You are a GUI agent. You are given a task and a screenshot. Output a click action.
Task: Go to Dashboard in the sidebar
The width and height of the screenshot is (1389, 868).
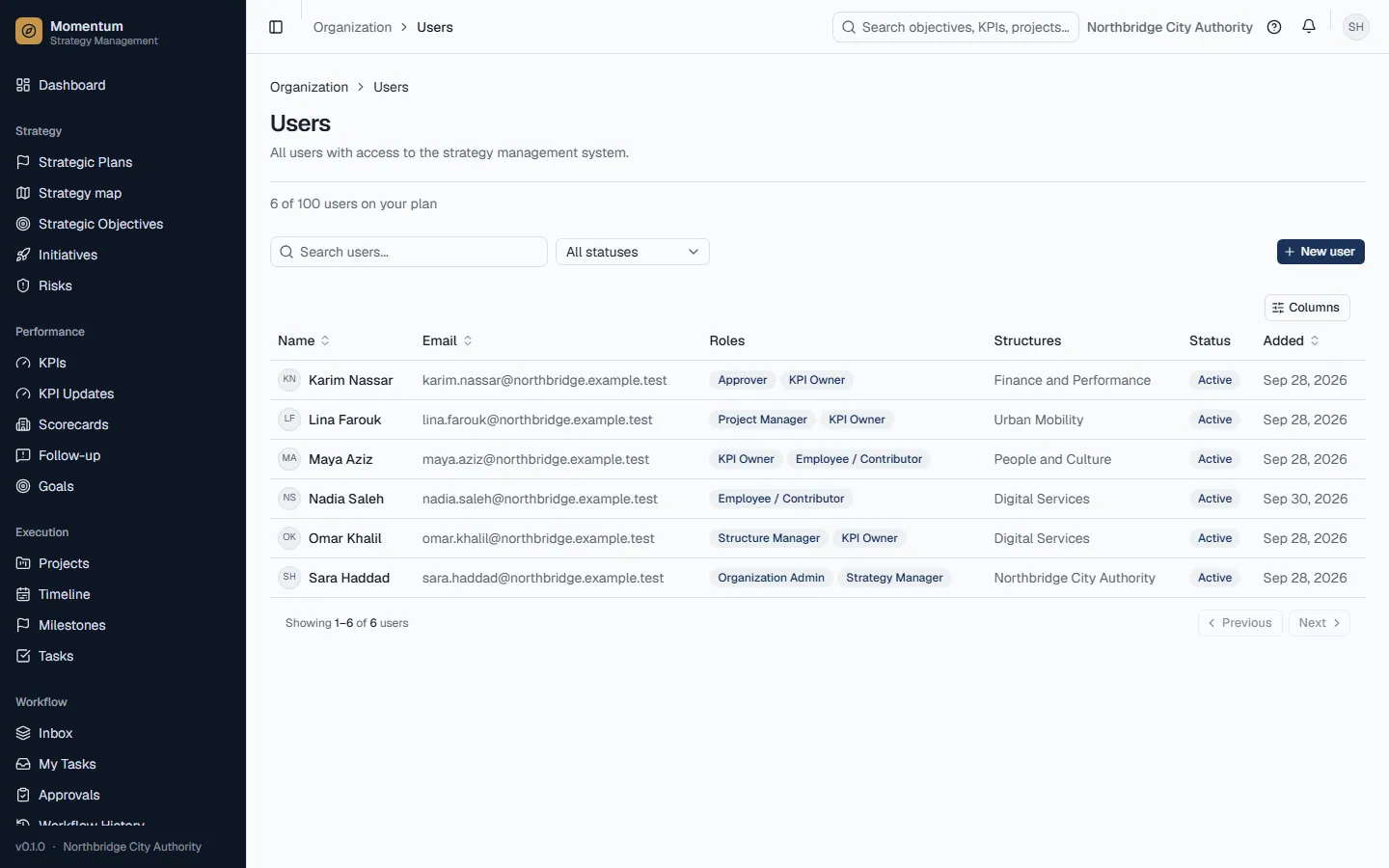coord(123,85)
